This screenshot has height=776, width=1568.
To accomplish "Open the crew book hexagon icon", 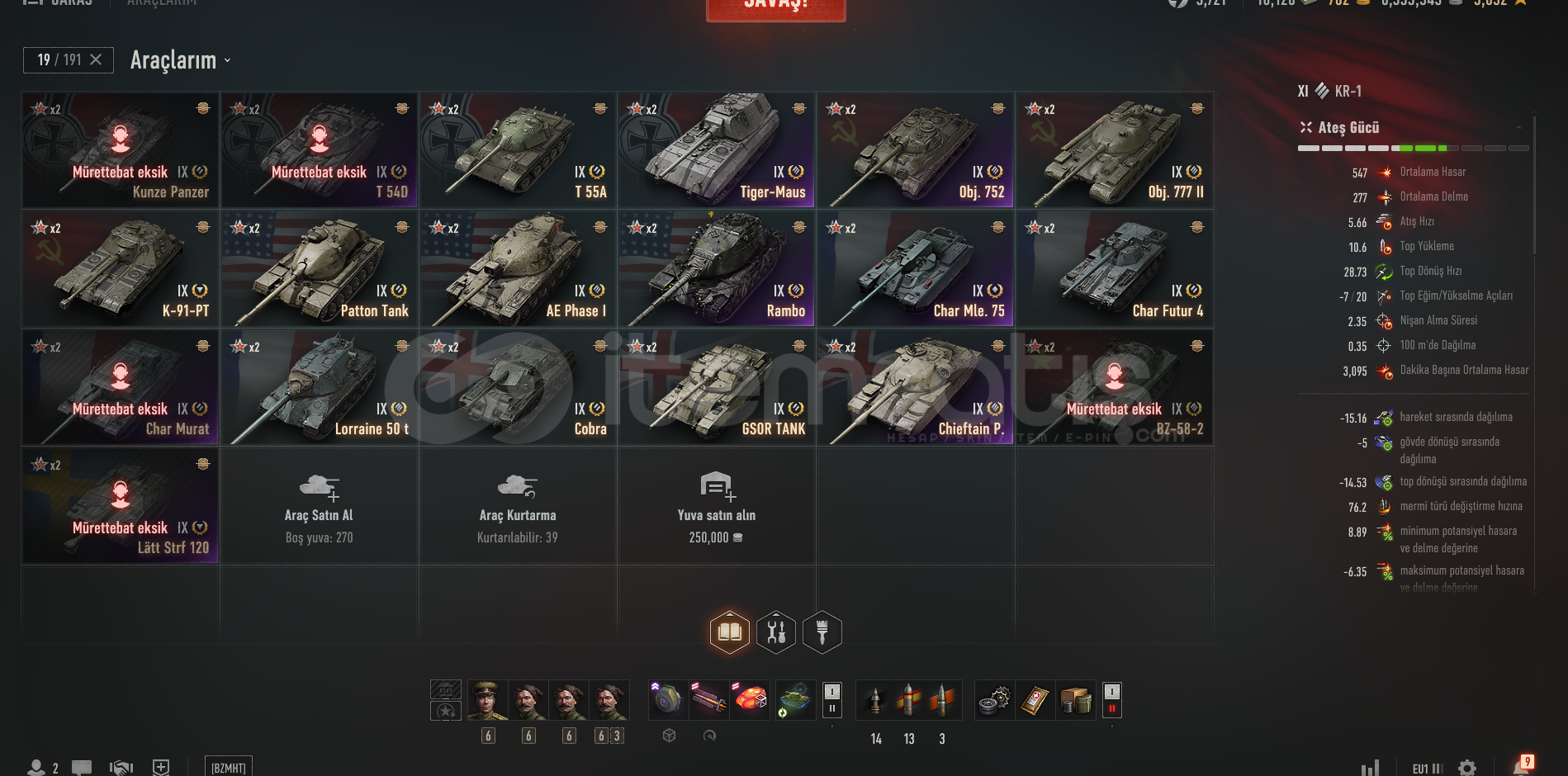I will (x=730, y=632).
